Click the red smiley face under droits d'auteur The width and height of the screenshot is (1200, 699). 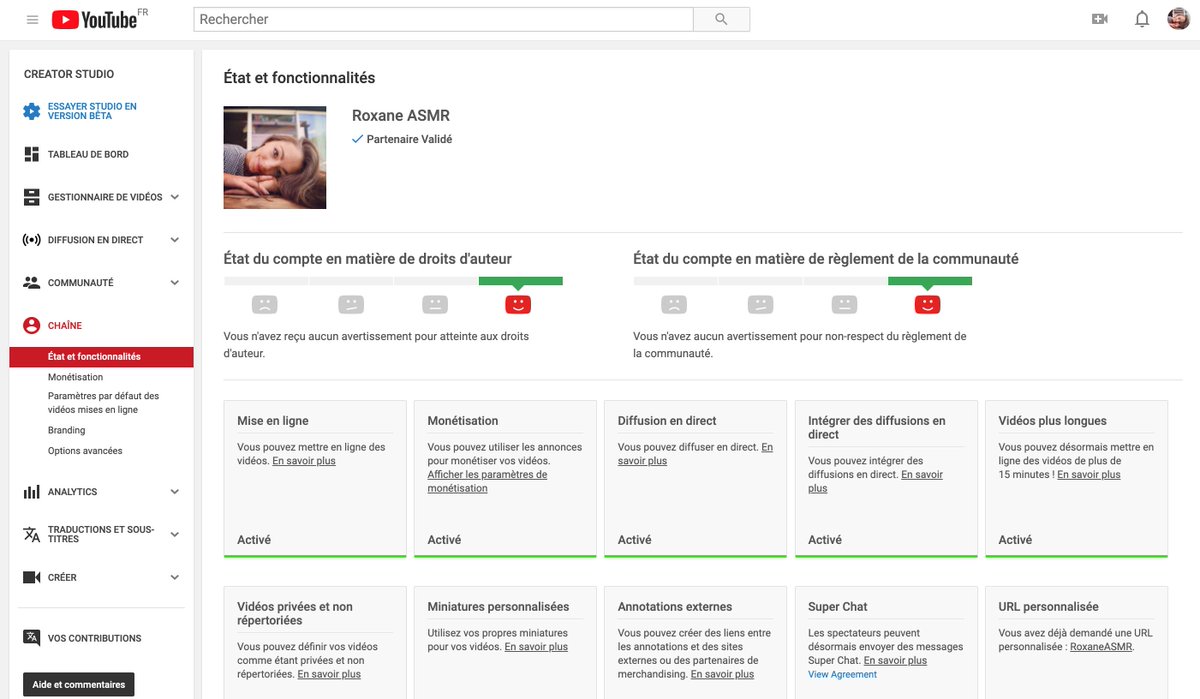[518, 304]
